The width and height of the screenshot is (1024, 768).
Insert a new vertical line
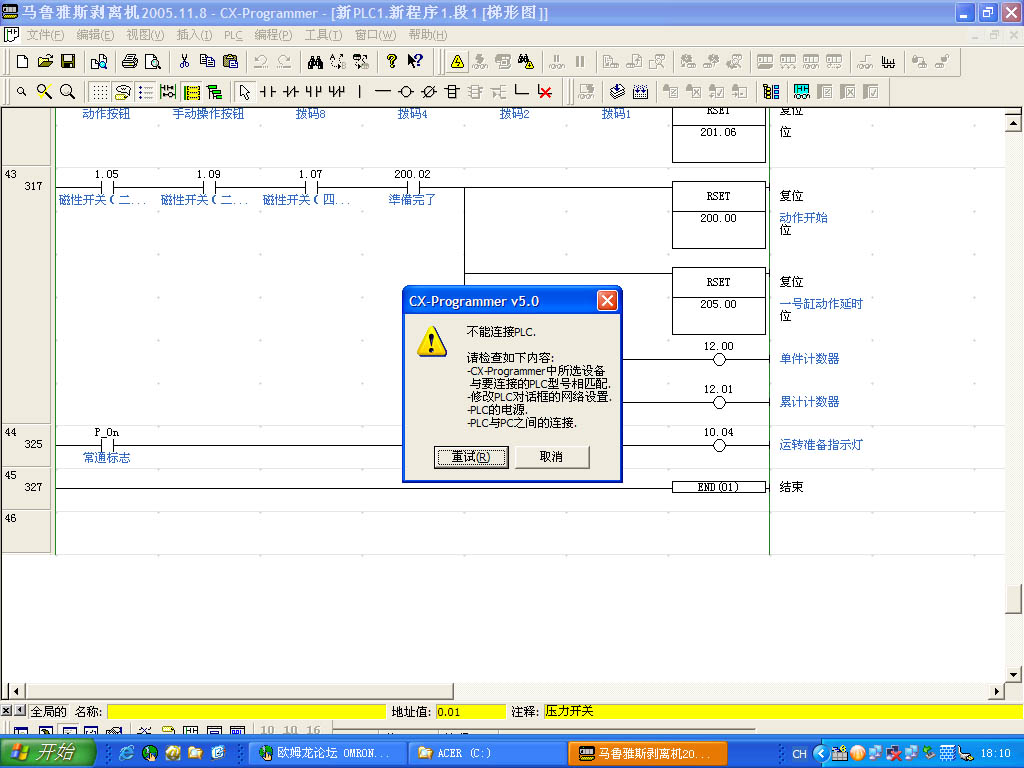pyautogui.click(x=360, y=91)
